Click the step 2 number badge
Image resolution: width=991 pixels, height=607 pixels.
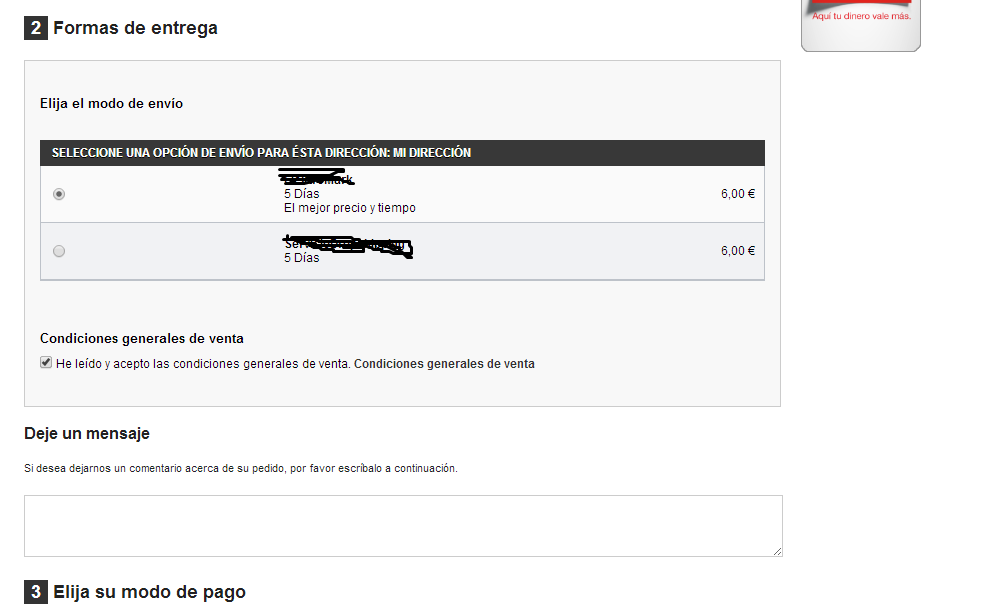(36, 28)
